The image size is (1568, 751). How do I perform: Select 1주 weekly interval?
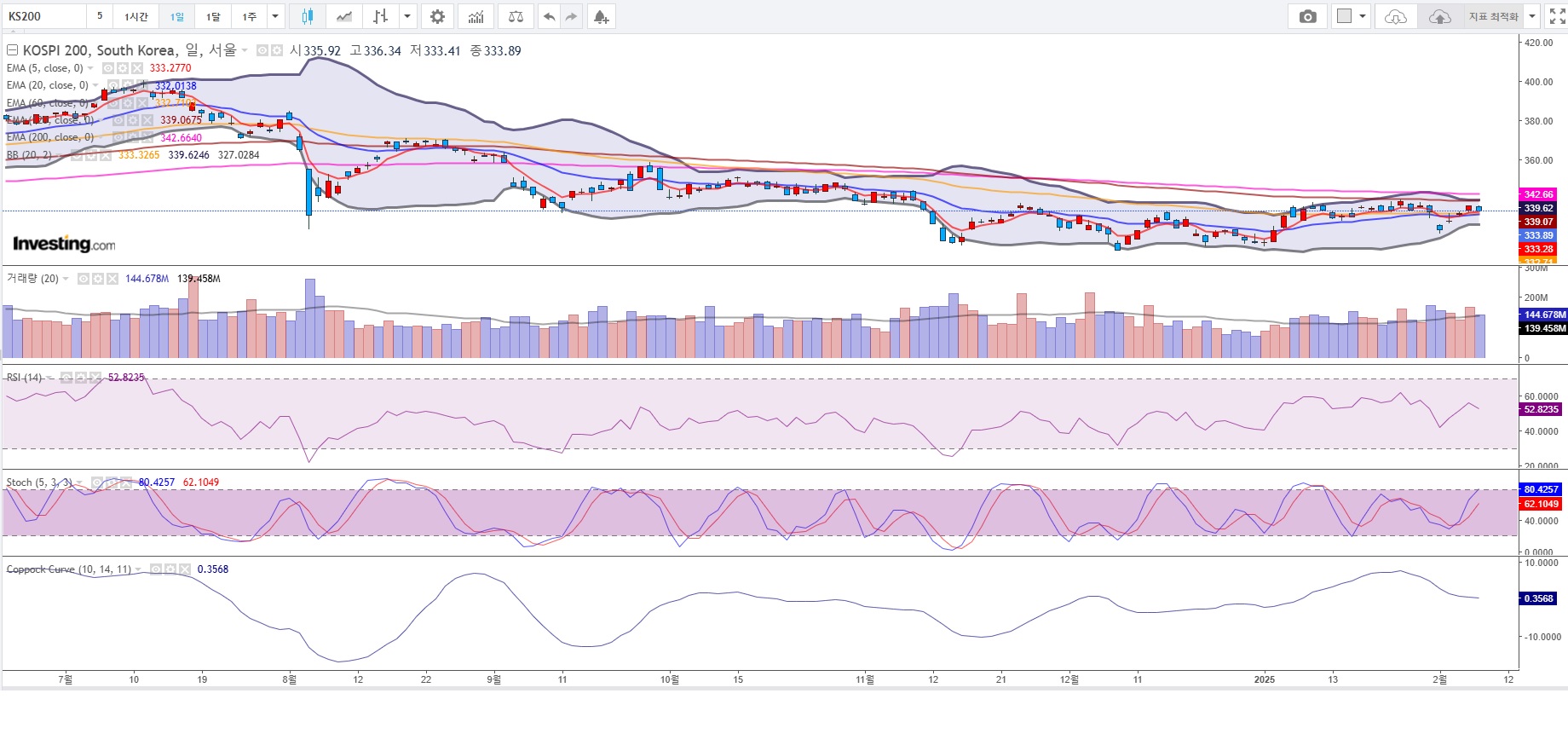tap(250, 16)
